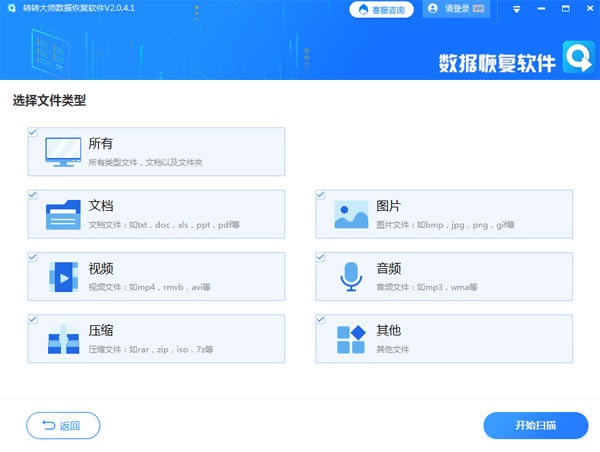Toggle the 文档 documents checkbox
The height and width of the screenshot is (452, 600).
(x=33, y=194)
